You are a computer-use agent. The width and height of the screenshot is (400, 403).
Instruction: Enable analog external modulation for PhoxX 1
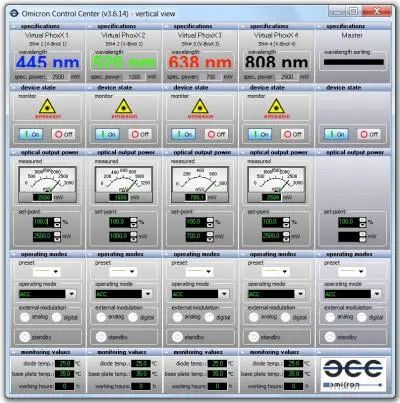[x=25, y=317]
